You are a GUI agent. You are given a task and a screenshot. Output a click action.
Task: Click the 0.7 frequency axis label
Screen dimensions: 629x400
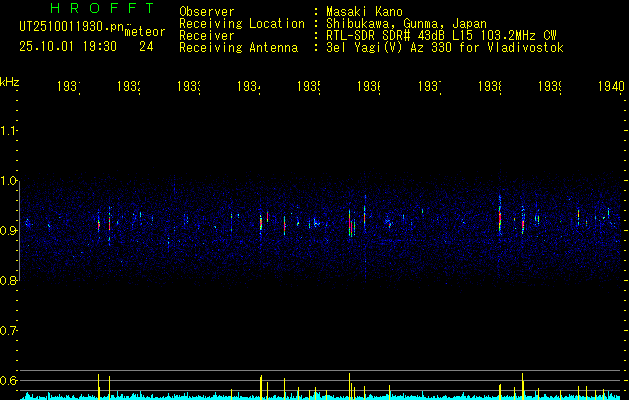pos(8,330)
